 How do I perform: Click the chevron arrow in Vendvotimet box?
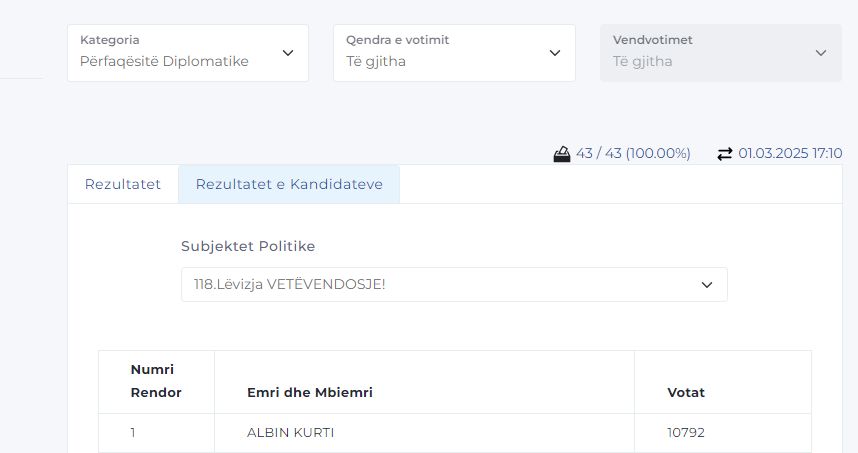click(821, 53)
